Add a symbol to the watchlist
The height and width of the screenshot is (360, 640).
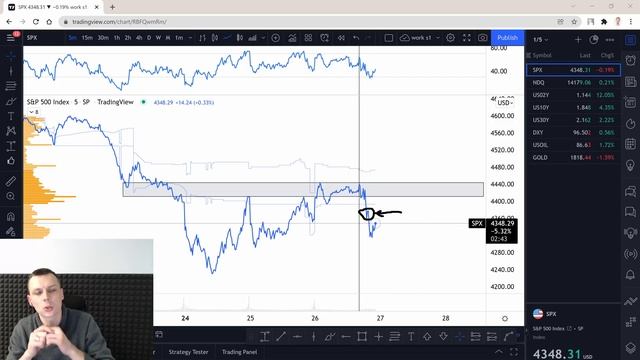coord(578,40)
